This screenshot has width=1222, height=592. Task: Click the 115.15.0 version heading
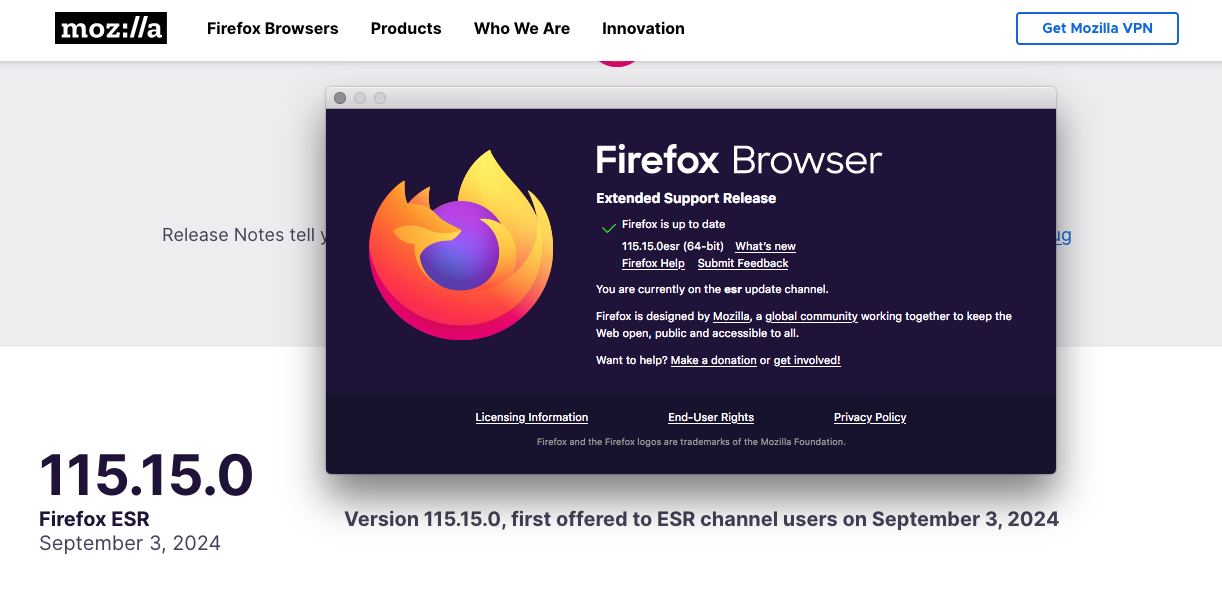(x=146, y=475)
